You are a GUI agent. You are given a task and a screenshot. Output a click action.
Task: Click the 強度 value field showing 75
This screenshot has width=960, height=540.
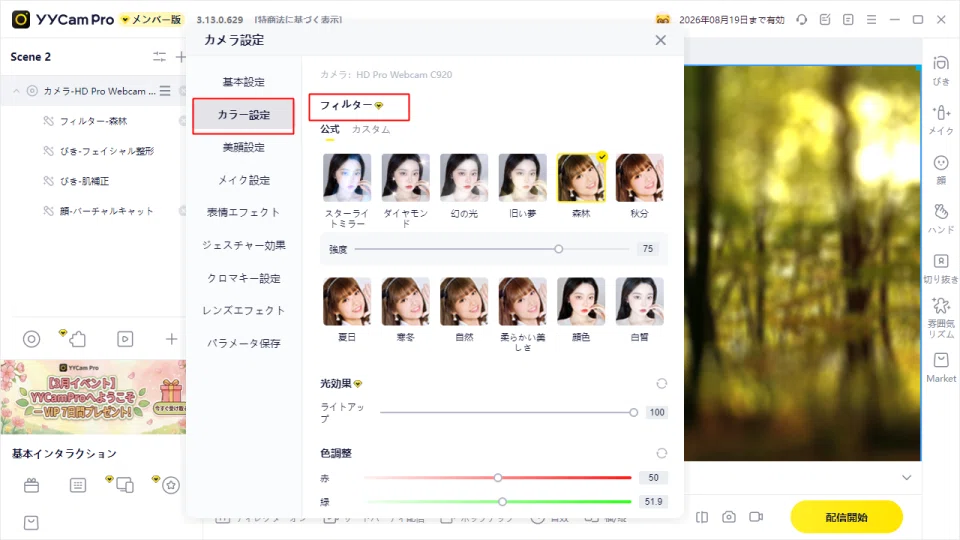tap(648, 249)
